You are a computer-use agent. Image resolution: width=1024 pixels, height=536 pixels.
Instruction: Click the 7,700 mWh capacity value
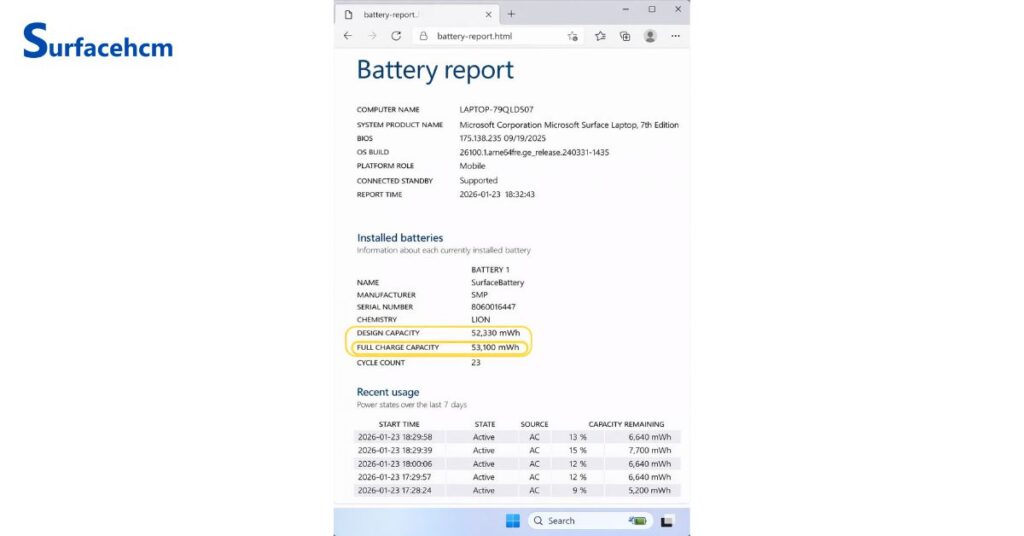[x=650, y=450]
